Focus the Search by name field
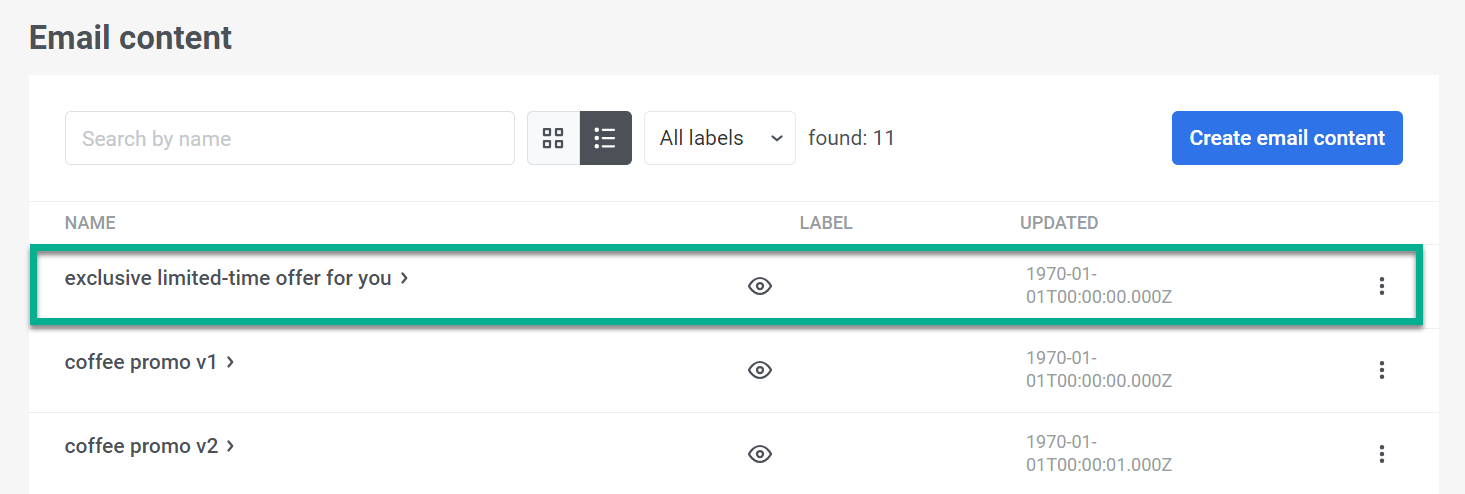Image resolution: width=1465 pixels, height=494 pixels. 289,138
